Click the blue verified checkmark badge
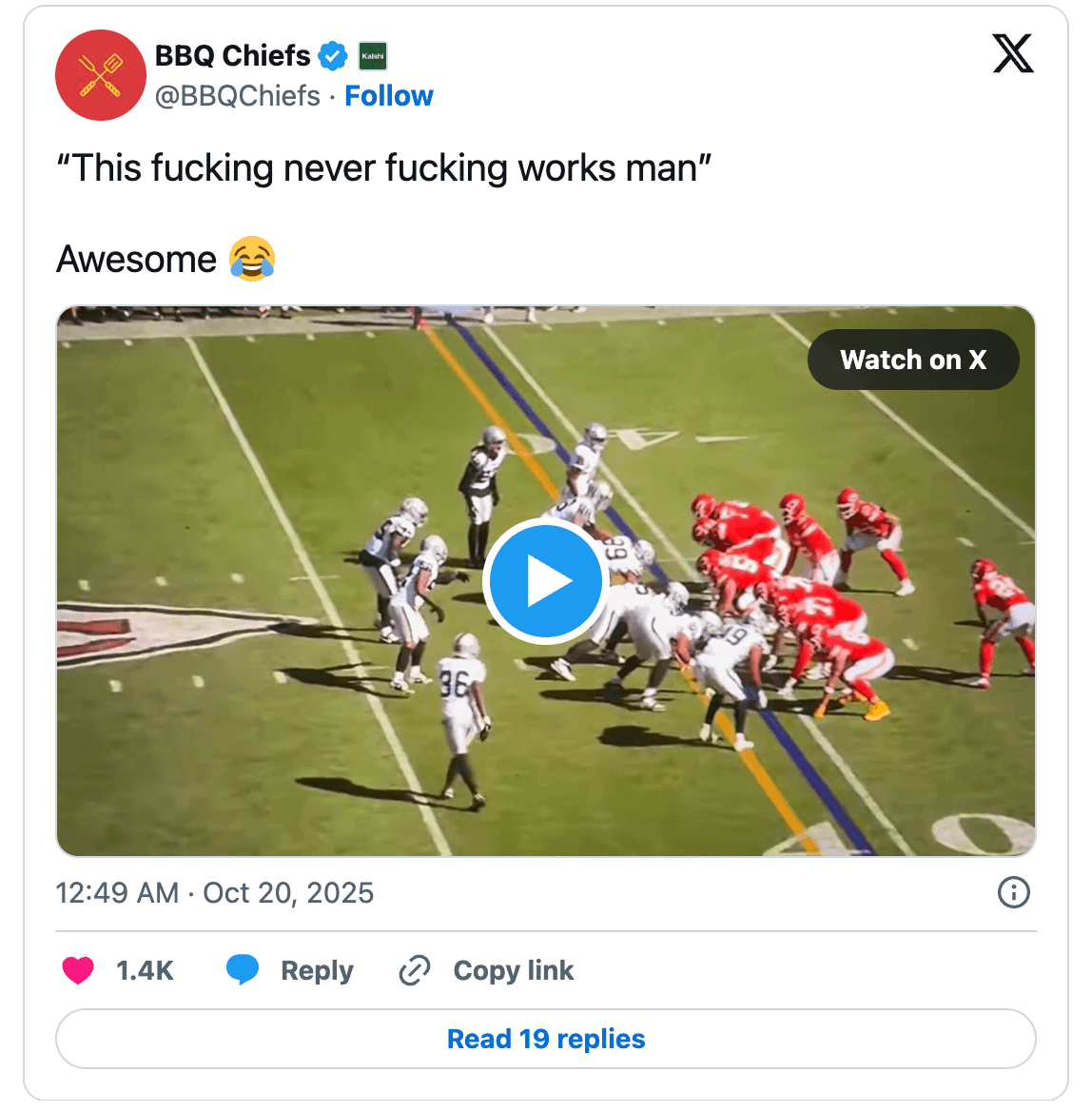Viewport: 1092px width, 1111px height. click(332, 56)
